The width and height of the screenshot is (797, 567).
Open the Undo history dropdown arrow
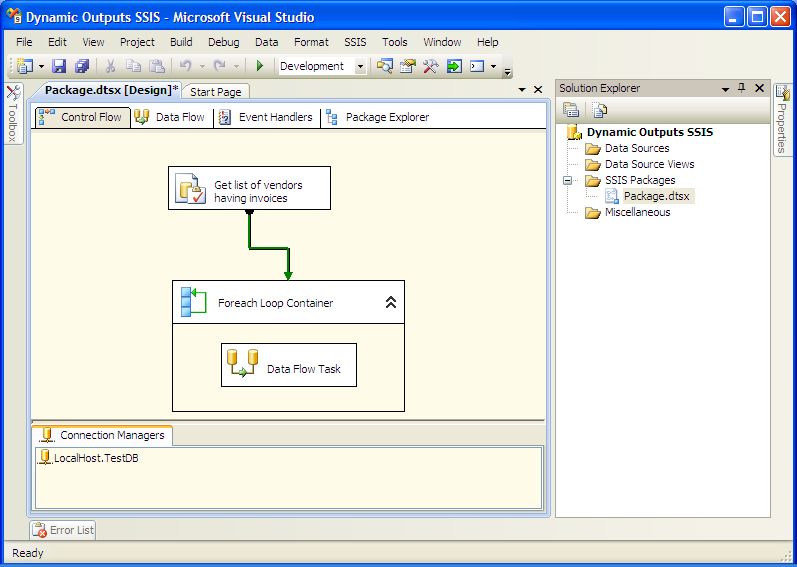click(x=202, y=67)
